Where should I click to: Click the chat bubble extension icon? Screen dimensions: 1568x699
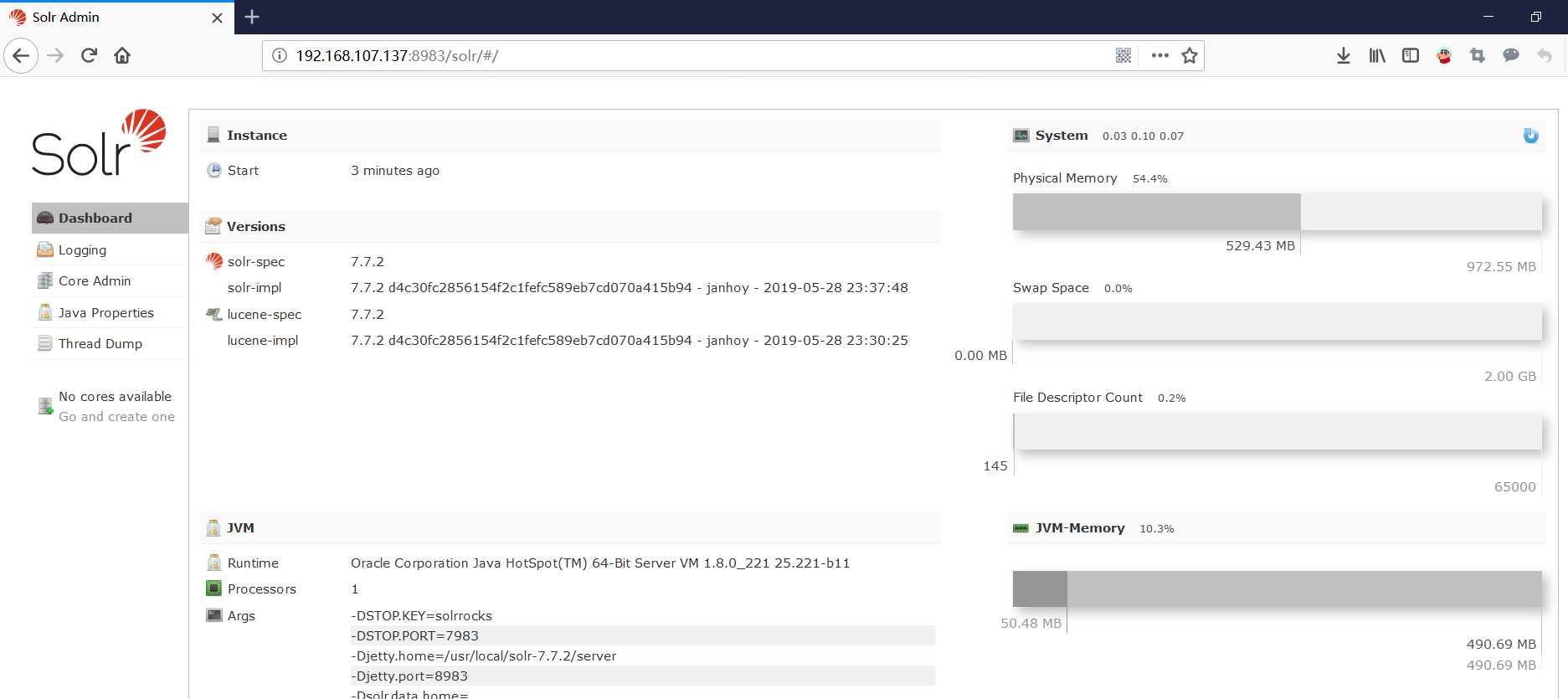tap(1511, 56)
